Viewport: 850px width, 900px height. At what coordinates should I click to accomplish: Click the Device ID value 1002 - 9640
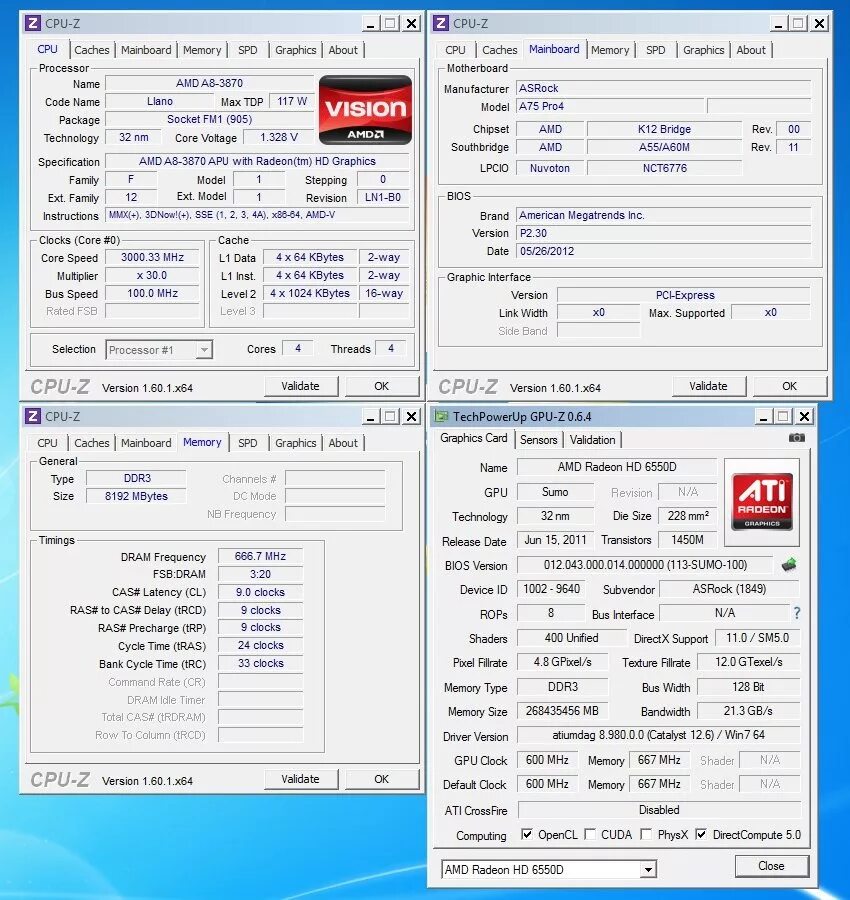pos(551,589)
